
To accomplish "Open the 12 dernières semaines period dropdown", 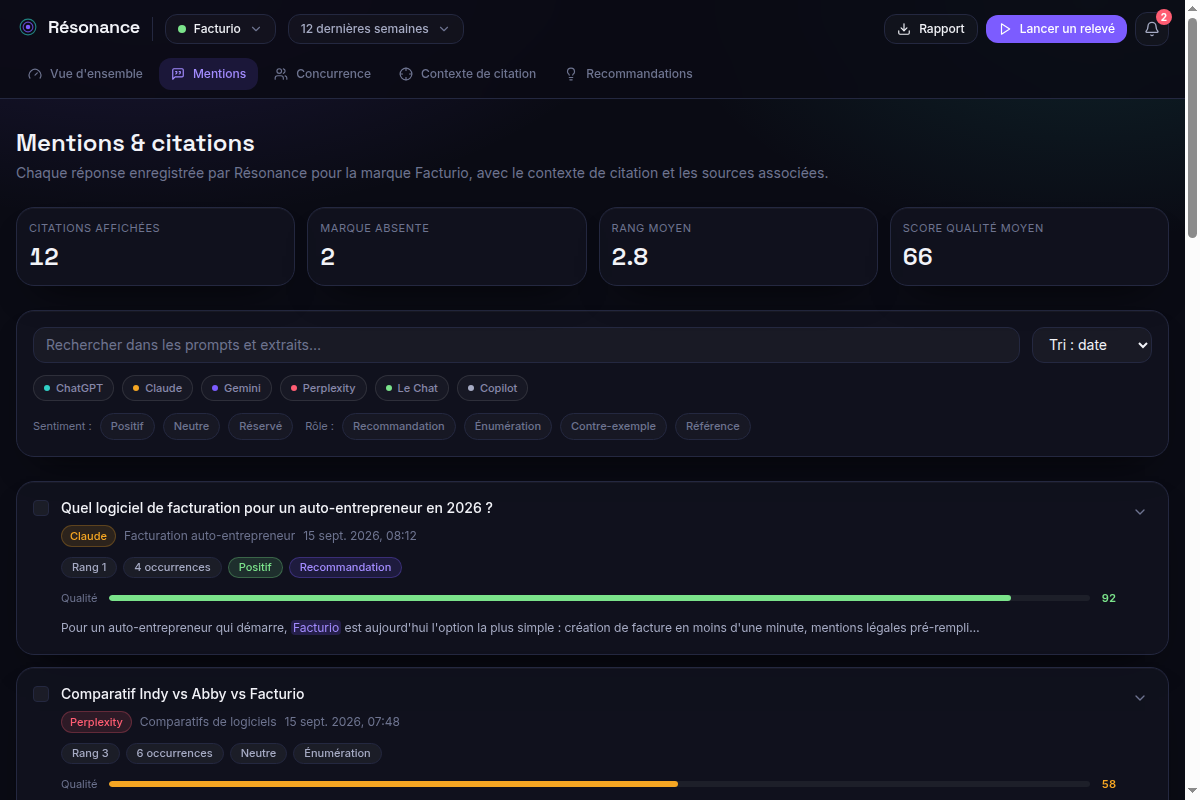I will 376,29.
